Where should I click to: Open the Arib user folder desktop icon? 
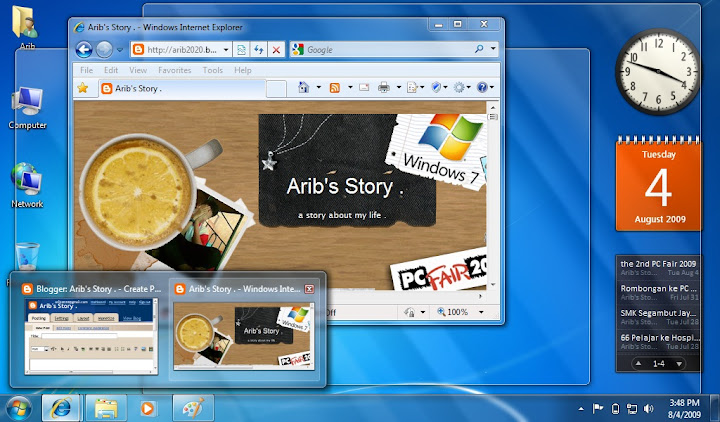click(x=26, y=27)
